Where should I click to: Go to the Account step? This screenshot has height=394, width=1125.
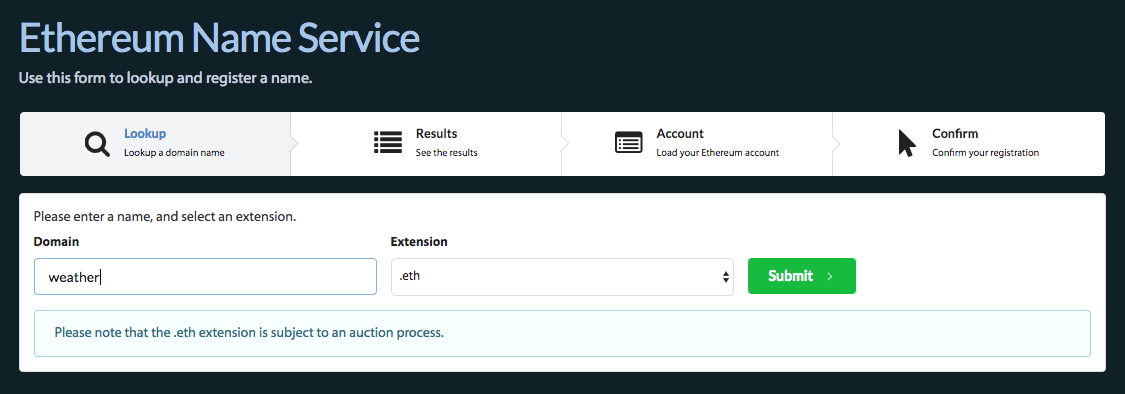click(697, 144)
